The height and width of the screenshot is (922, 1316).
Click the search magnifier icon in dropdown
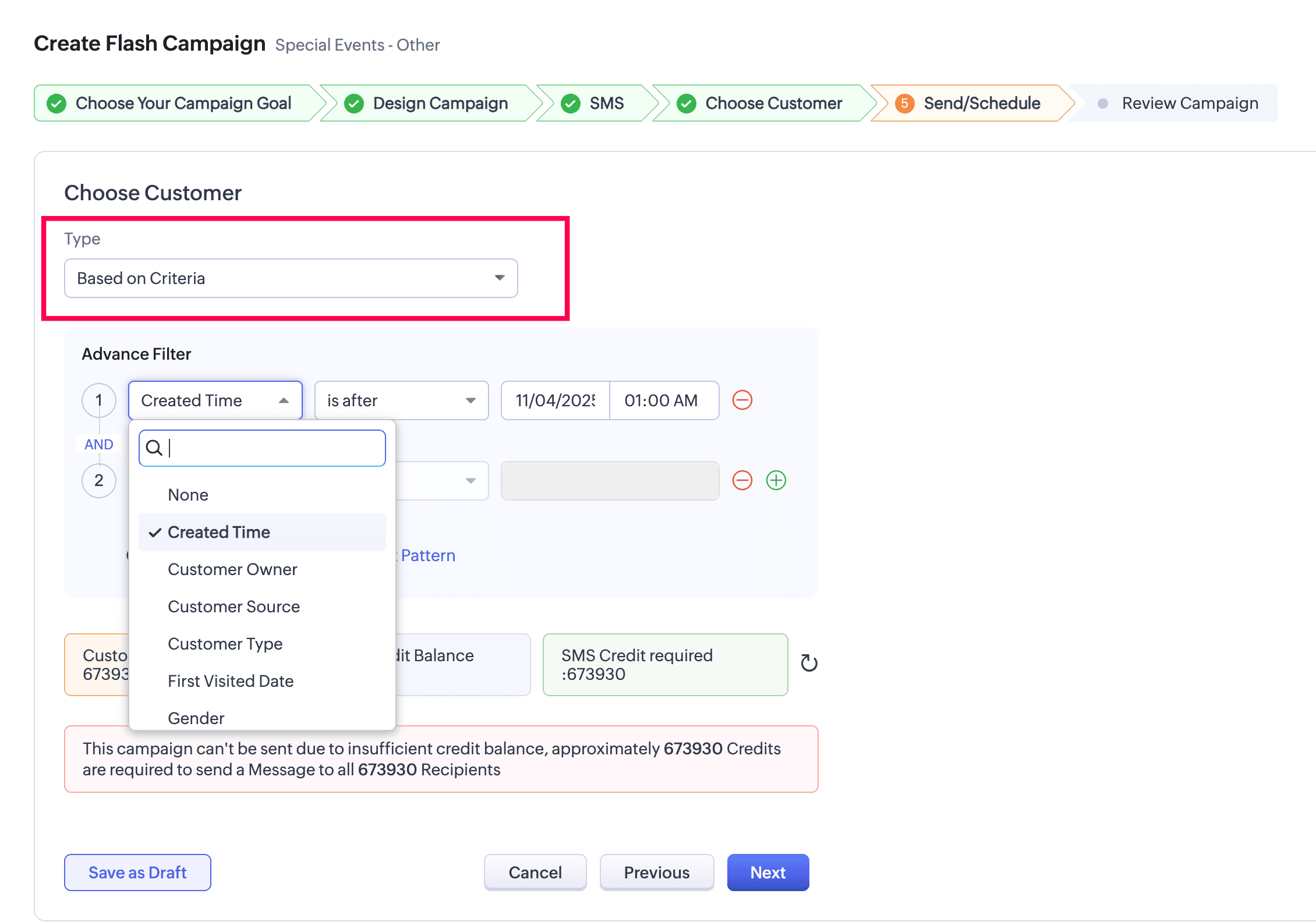pyautogui.click(x=154, y=448)
